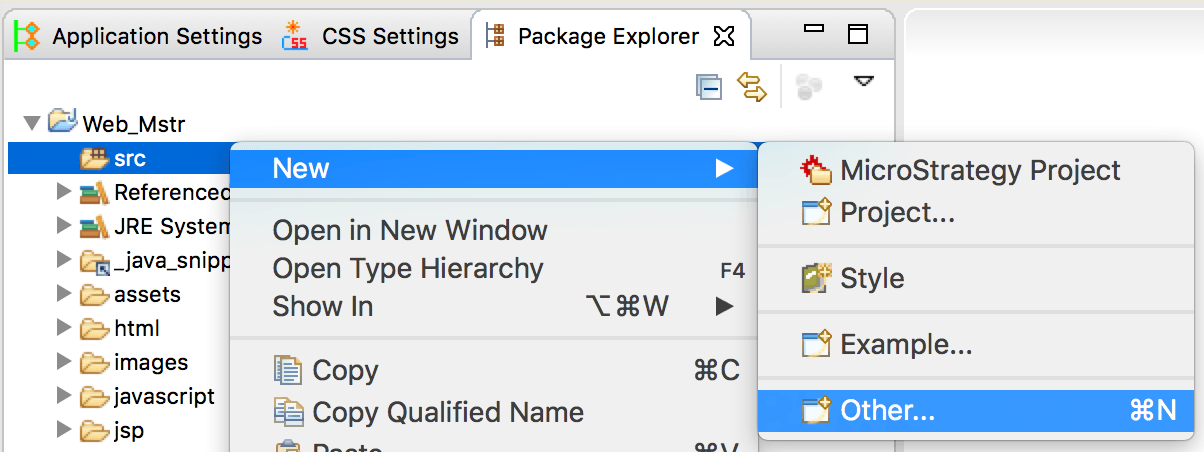This screenshot has width=1204, height=452.
Task: Toggle Link with Editor icon
Action: pyautogui.click(x=752, y=87)
